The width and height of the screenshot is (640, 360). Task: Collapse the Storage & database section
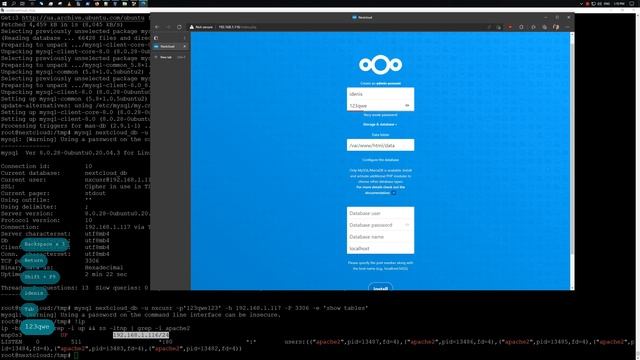pos(380,124)
